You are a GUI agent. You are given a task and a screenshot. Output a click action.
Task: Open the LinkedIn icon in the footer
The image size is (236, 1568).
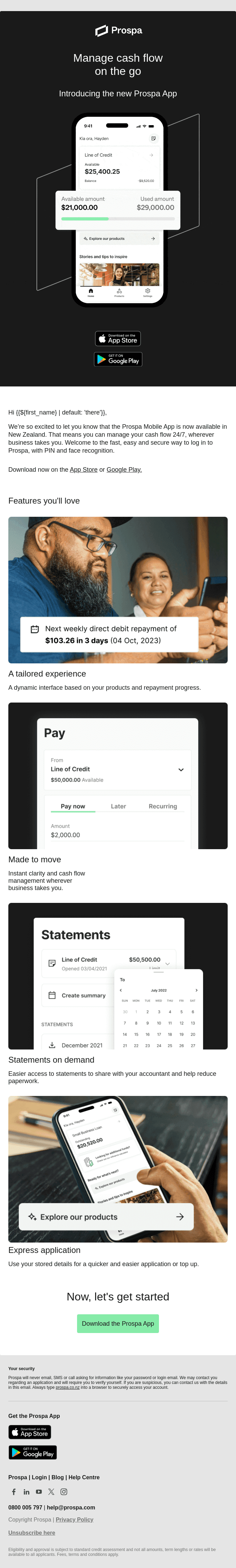(26, 1491)
